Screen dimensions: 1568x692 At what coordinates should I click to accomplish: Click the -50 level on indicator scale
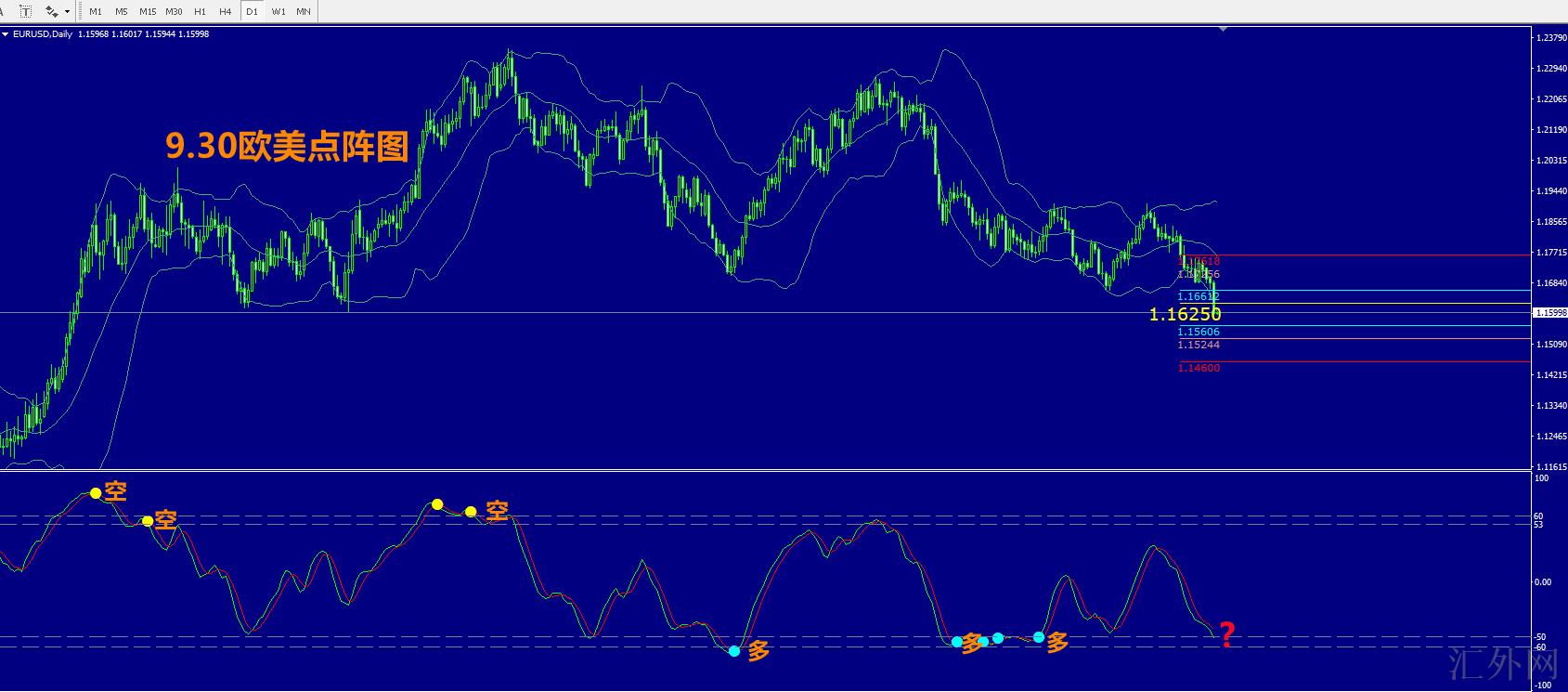(x=1540, y=637)
